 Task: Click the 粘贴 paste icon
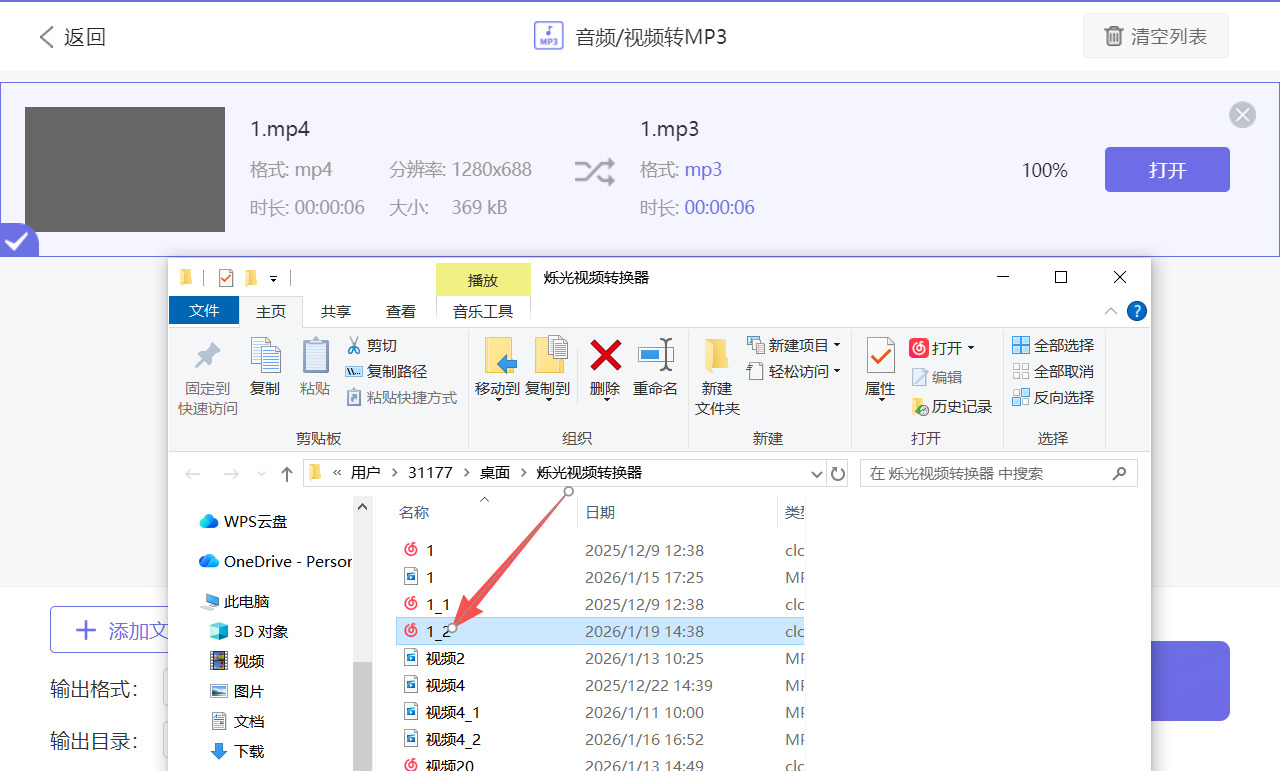[315, 367]
